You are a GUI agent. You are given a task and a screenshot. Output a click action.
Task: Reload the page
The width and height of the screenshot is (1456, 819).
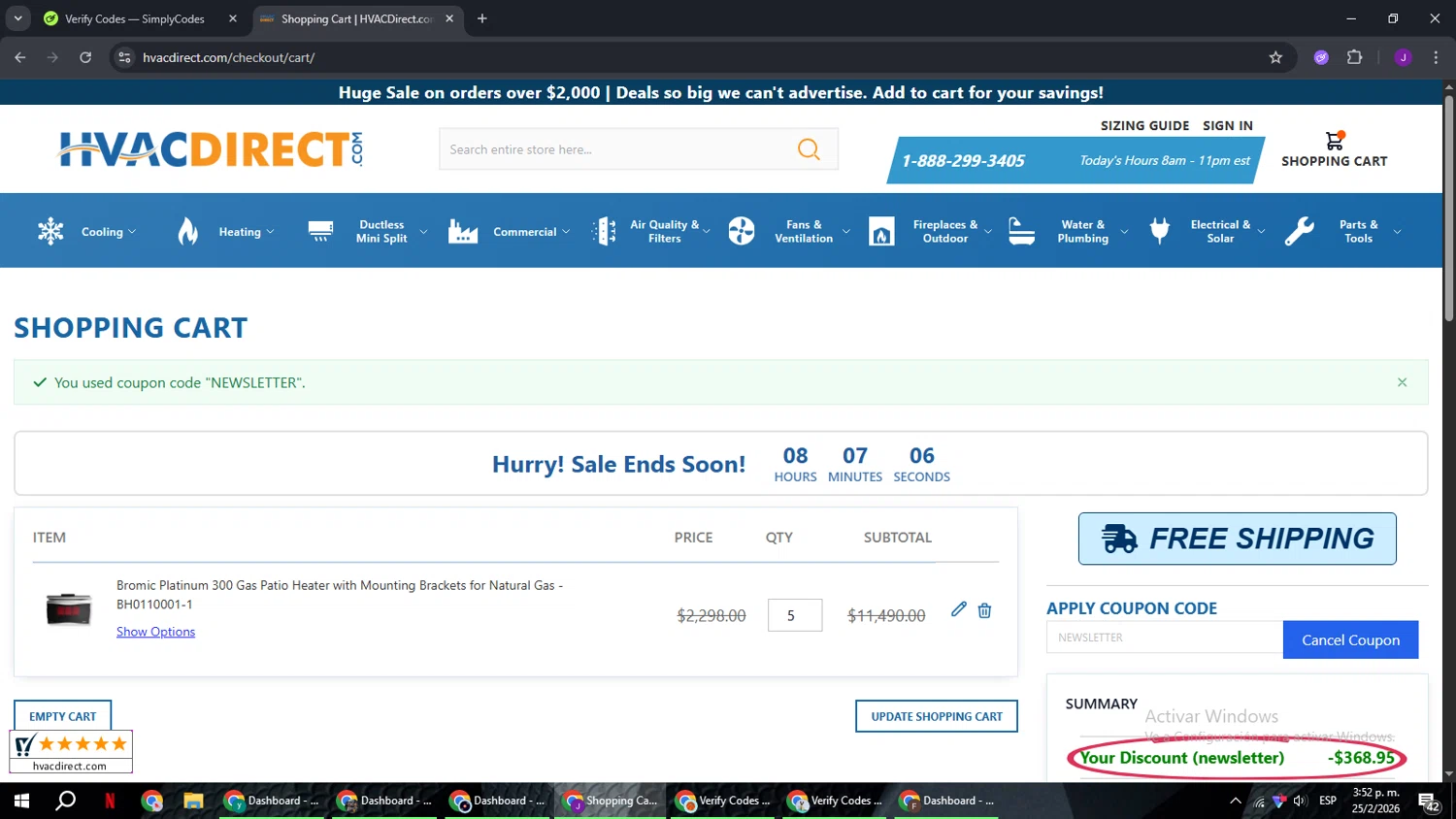click(85, 57)
